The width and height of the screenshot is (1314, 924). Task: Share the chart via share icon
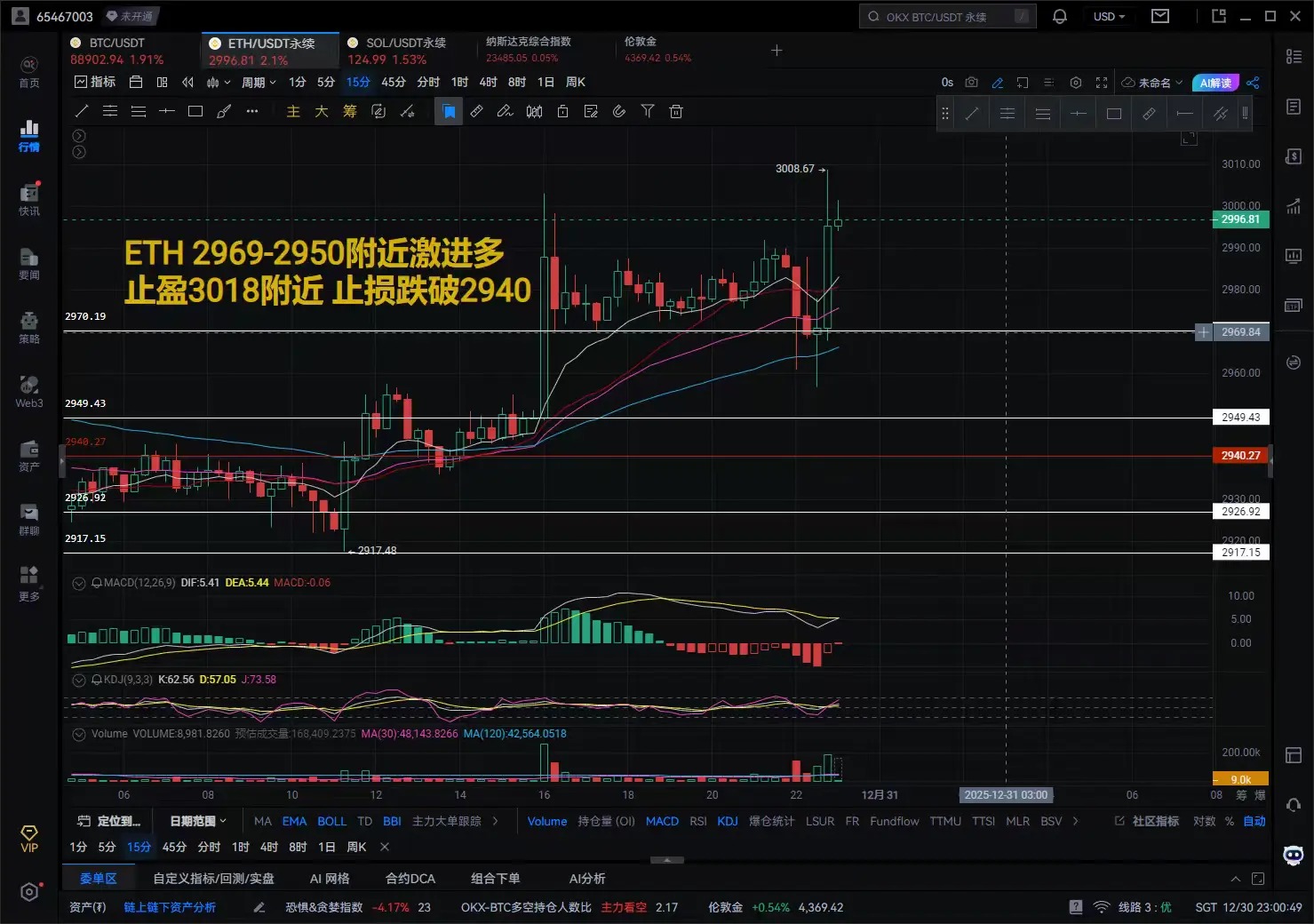click(1254, 83)
